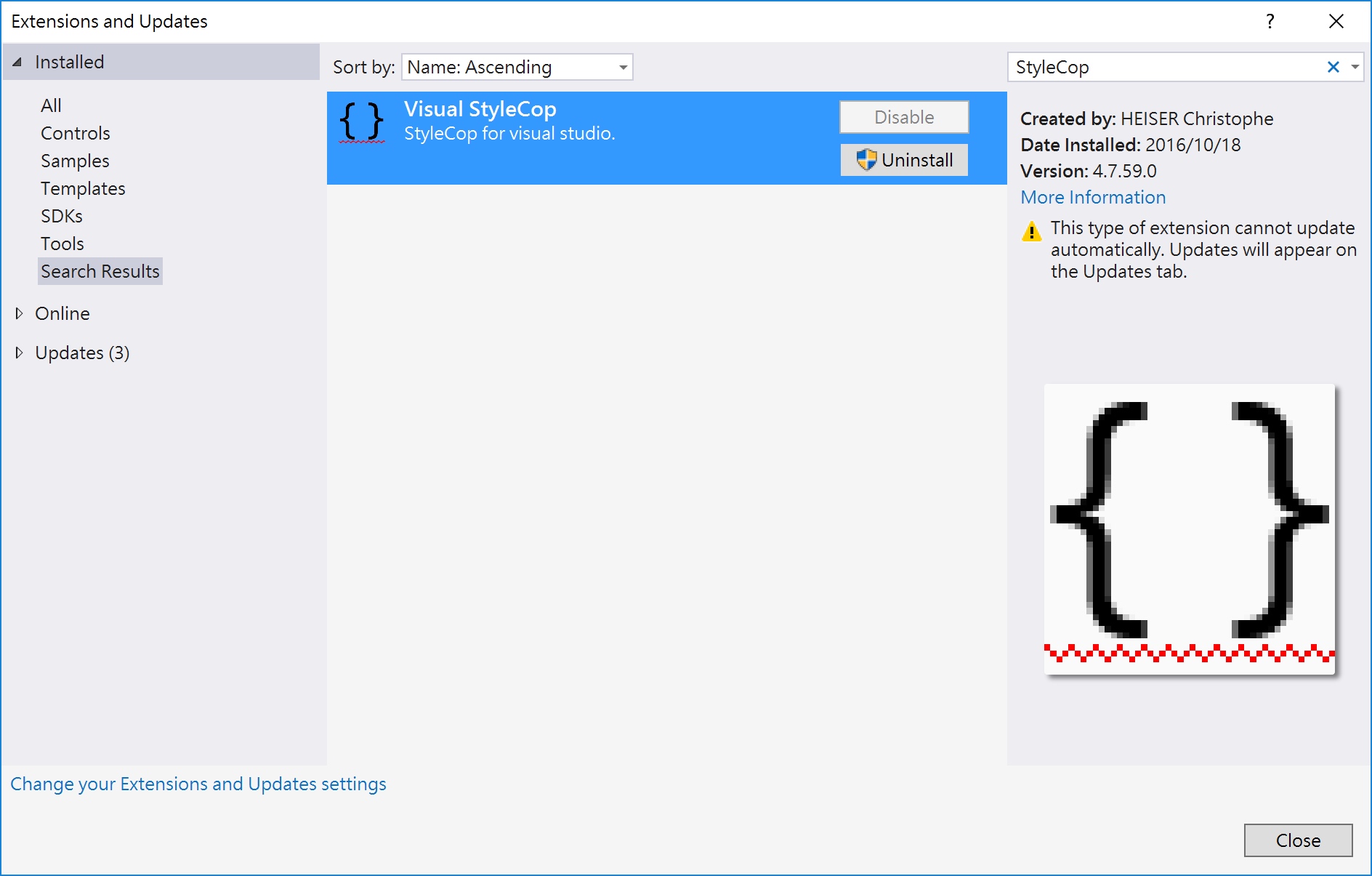Select the Templates category

[x=83, y=188]
